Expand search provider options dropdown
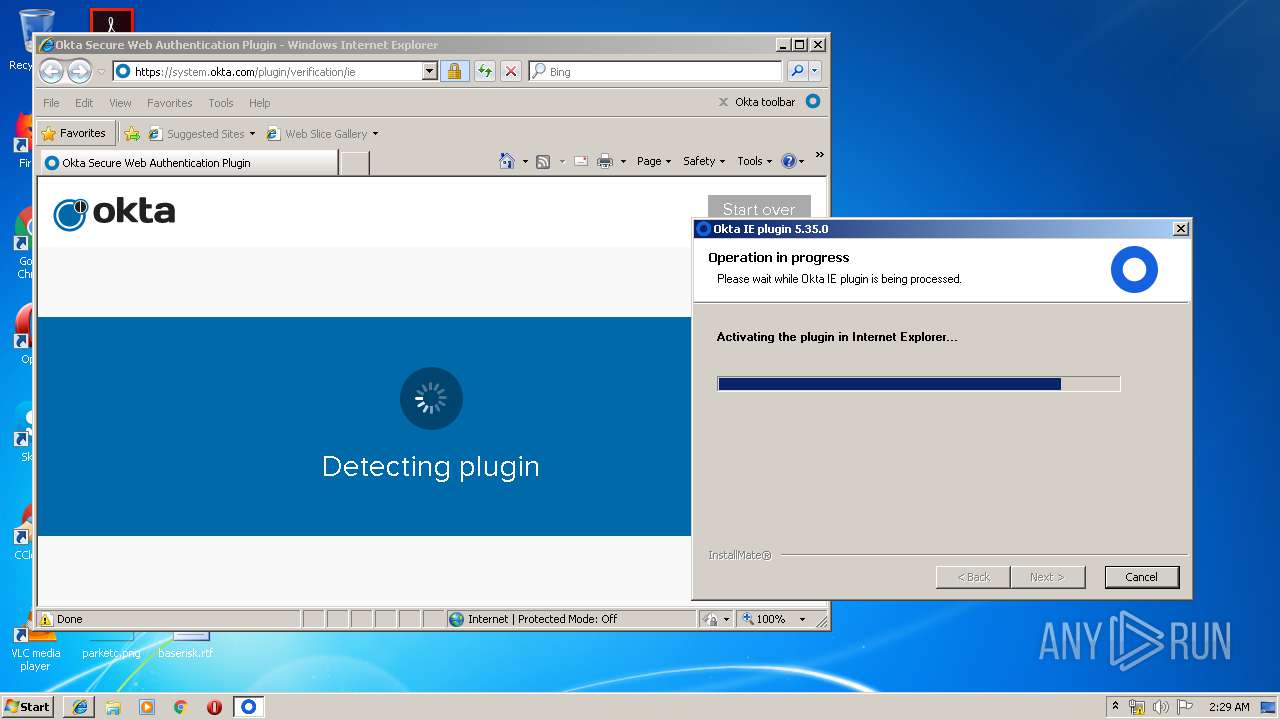The height and width of the screenshot is (720, 1280). (815, 71)
